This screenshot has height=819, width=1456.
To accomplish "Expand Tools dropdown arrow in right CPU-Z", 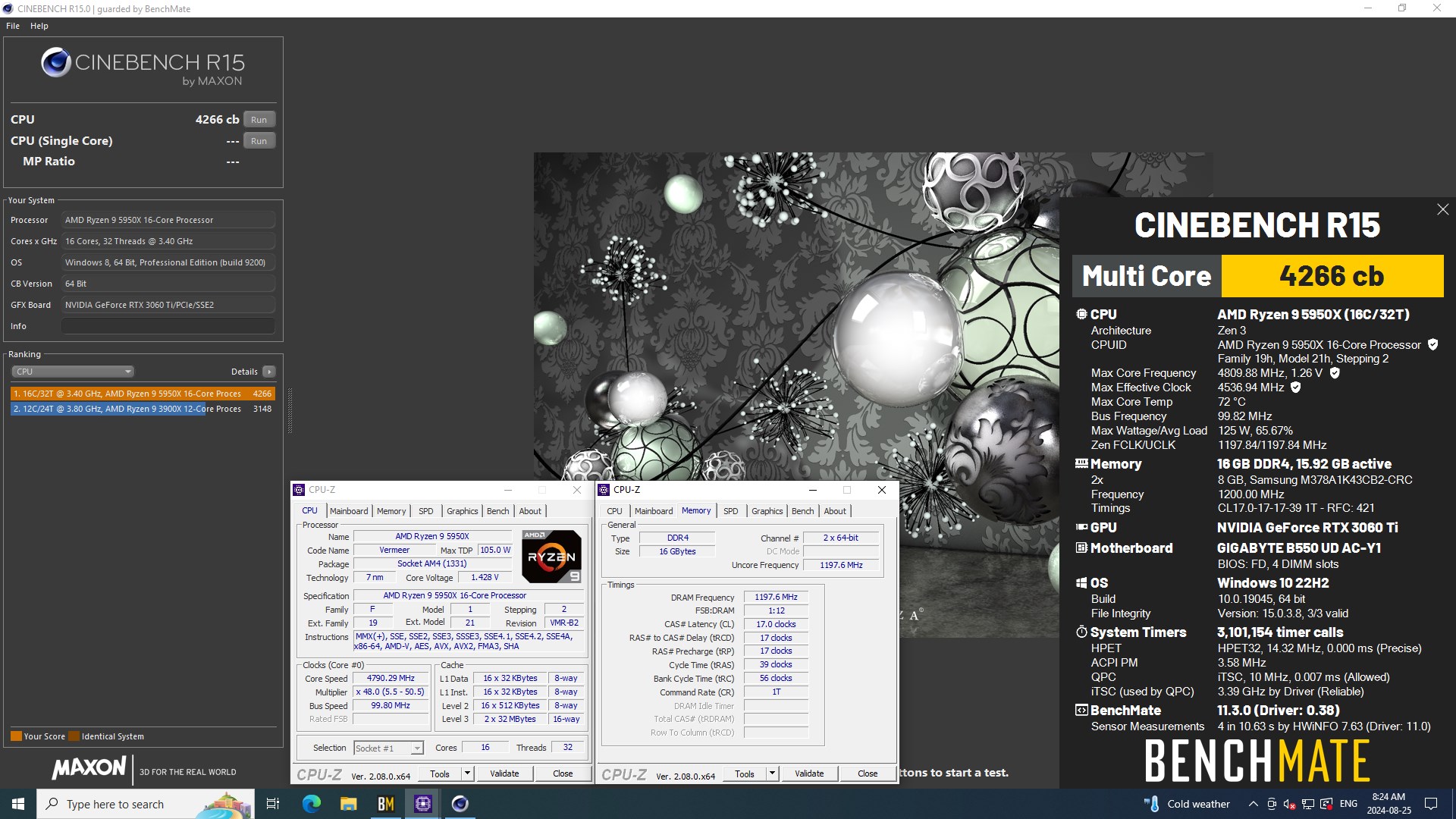I will coord(772,774).
